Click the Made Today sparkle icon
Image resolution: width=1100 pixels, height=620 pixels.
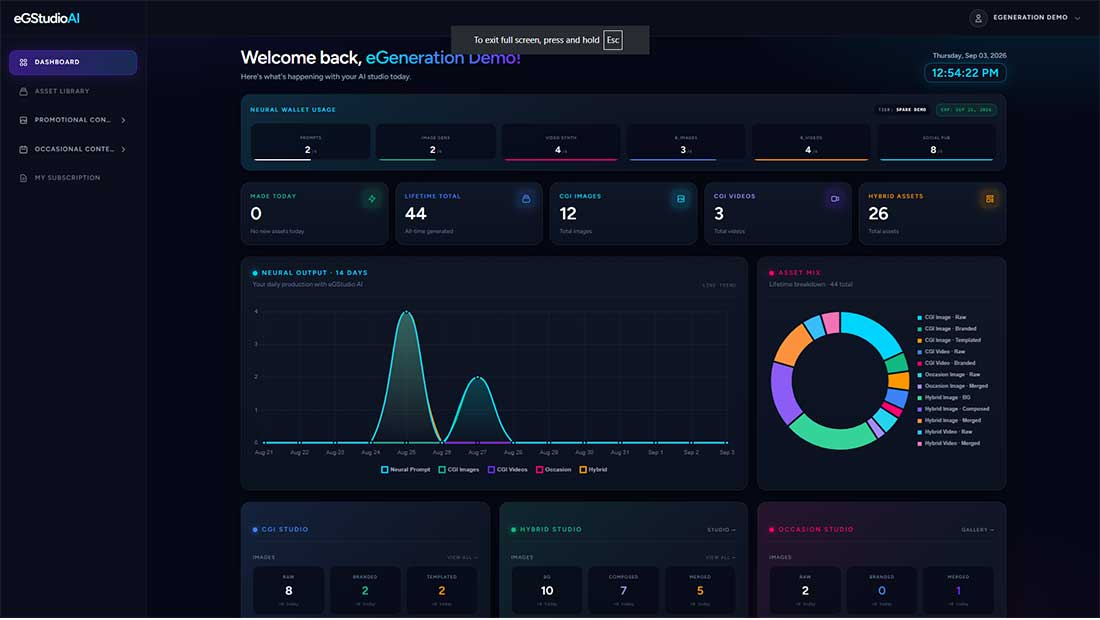point(372,199)
